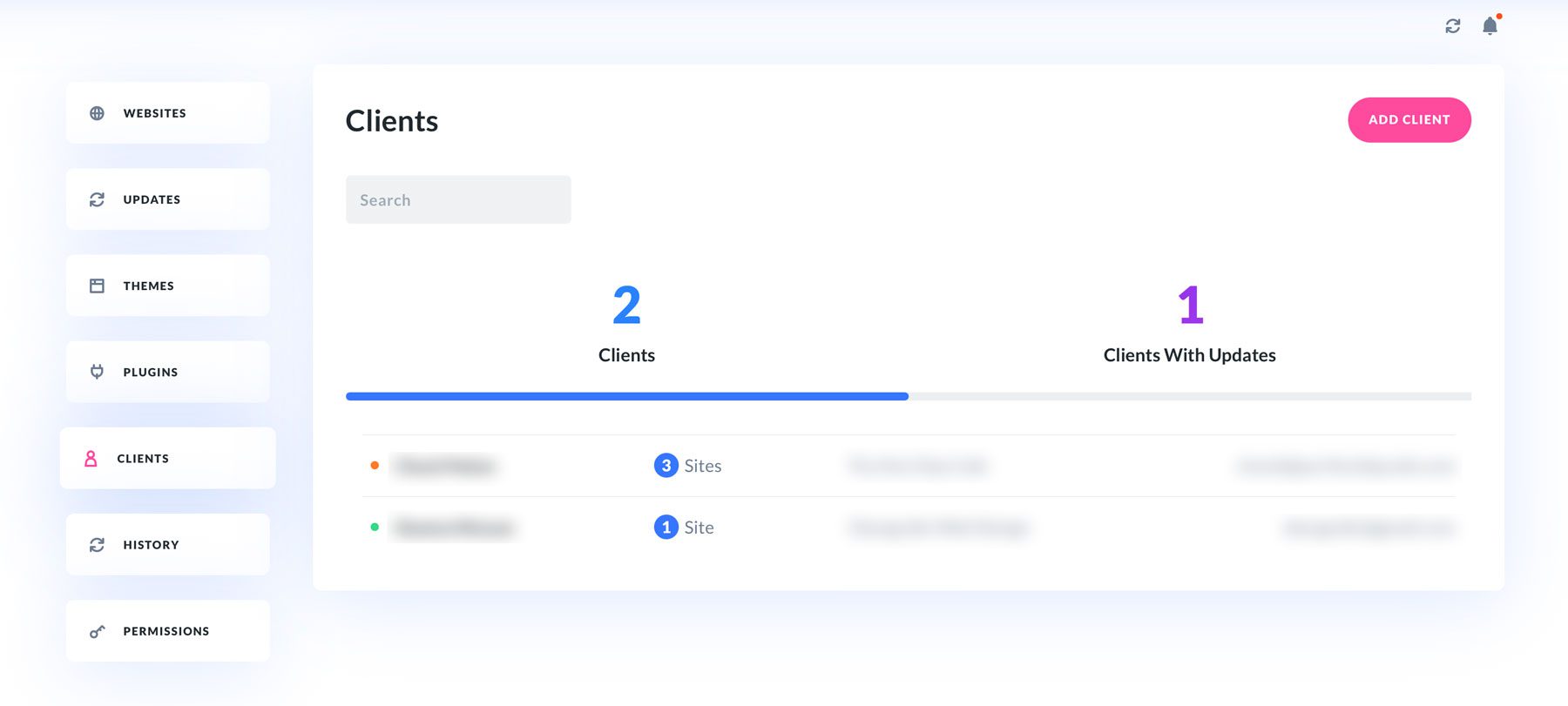Select the 2 Clients tab

627,324
